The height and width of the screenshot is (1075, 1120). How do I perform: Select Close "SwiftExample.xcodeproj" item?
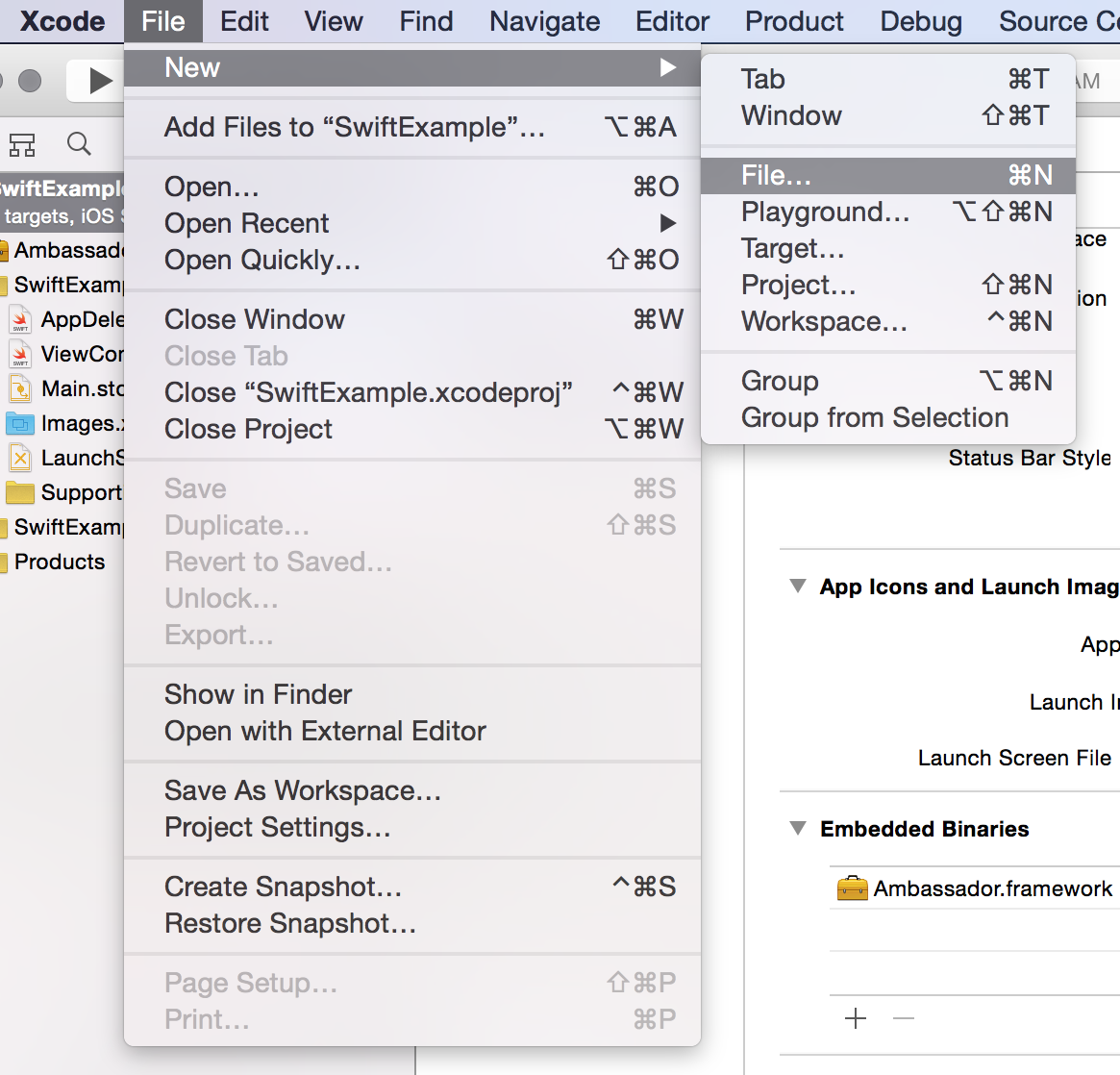(x=412, y=393)
